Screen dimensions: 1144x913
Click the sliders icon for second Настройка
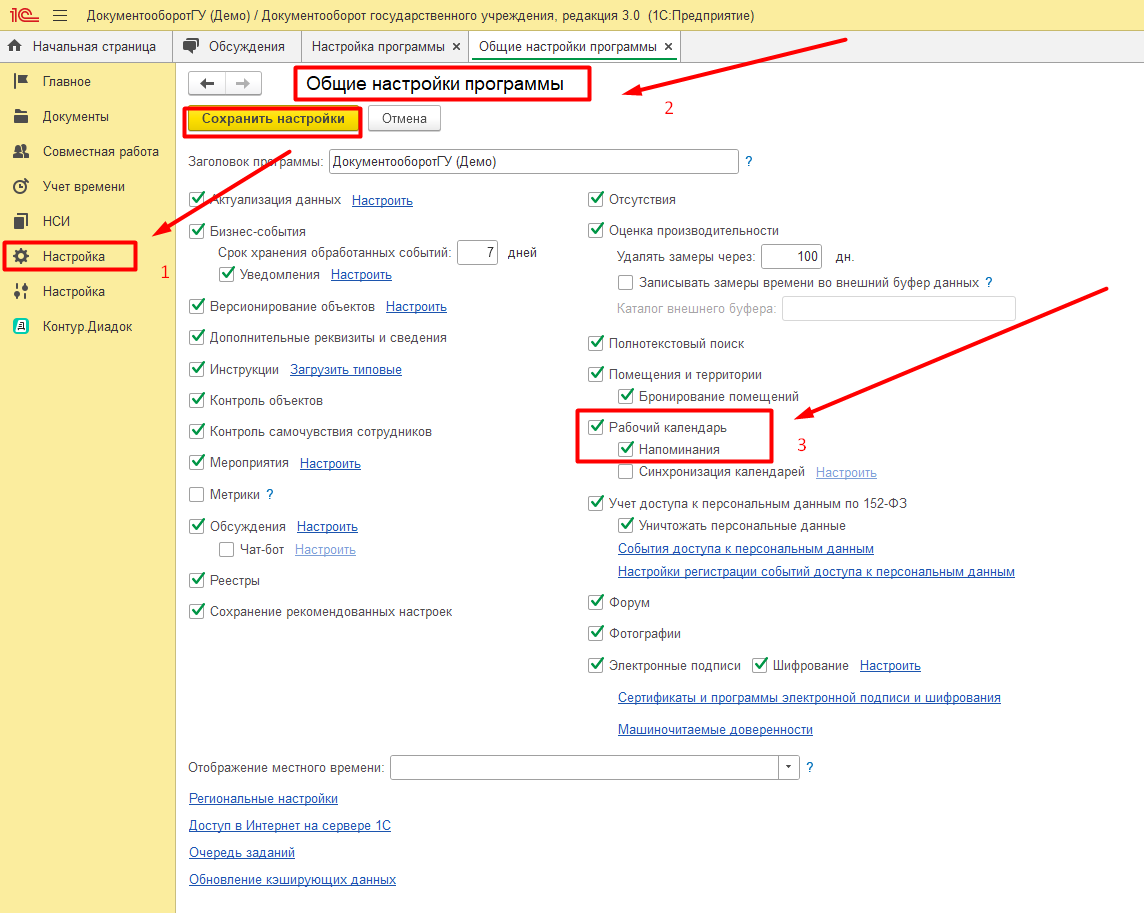click(21, 291)
